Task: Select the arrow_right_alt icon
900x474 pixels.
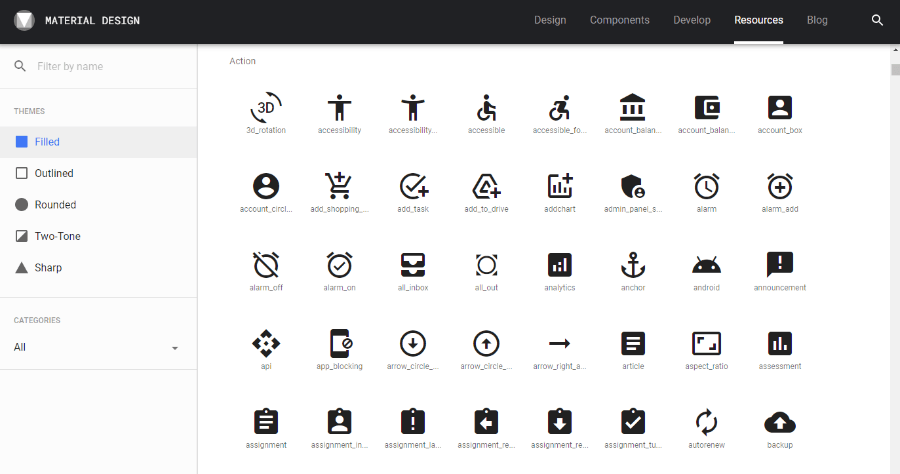Action: (560, 343)
